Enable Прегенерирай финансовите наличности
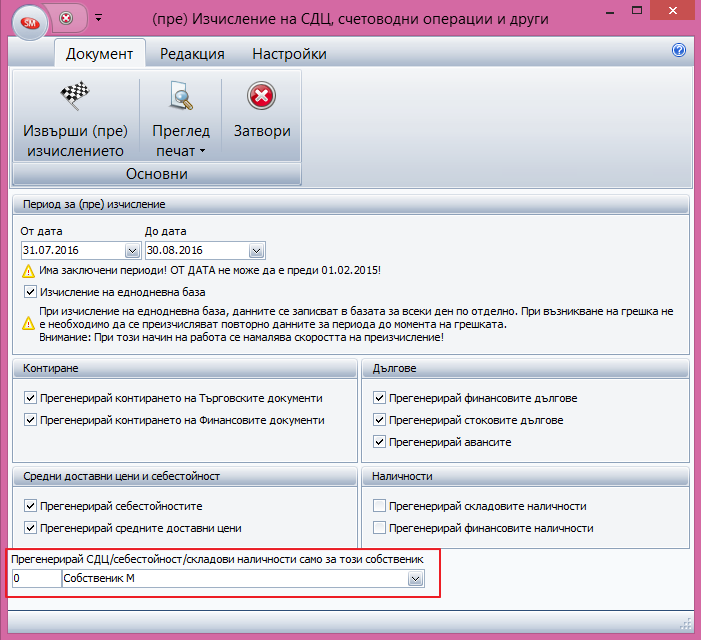Viewport: 701px width, 640px height. [379, 528]
